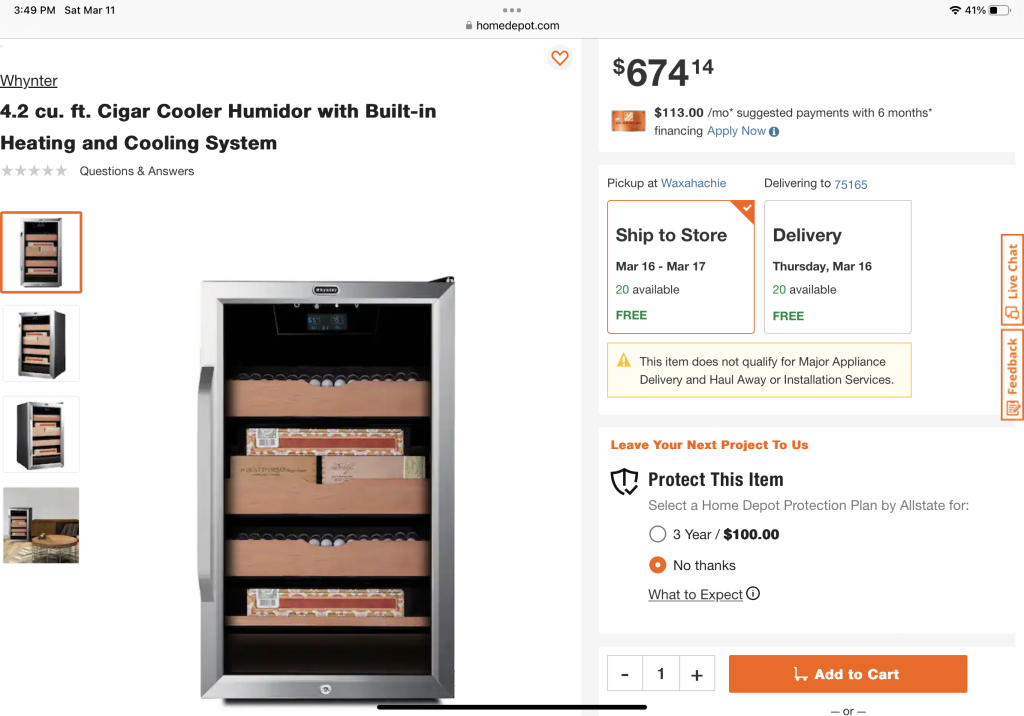Screen dimensions: 1024x716
Task: Save item with heart favorite icon
Action: tap(560, 58)
